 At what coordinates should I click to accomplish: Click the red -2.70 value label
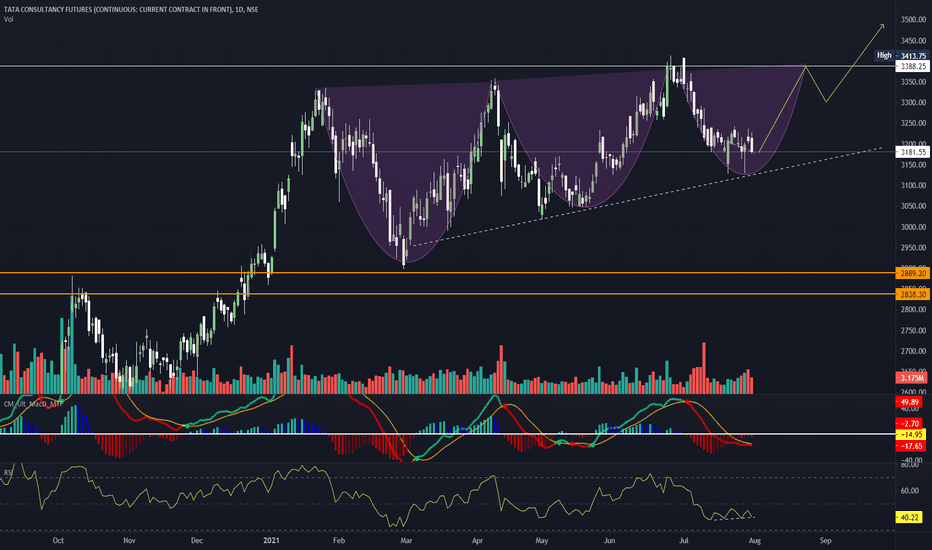coord(909,423)
